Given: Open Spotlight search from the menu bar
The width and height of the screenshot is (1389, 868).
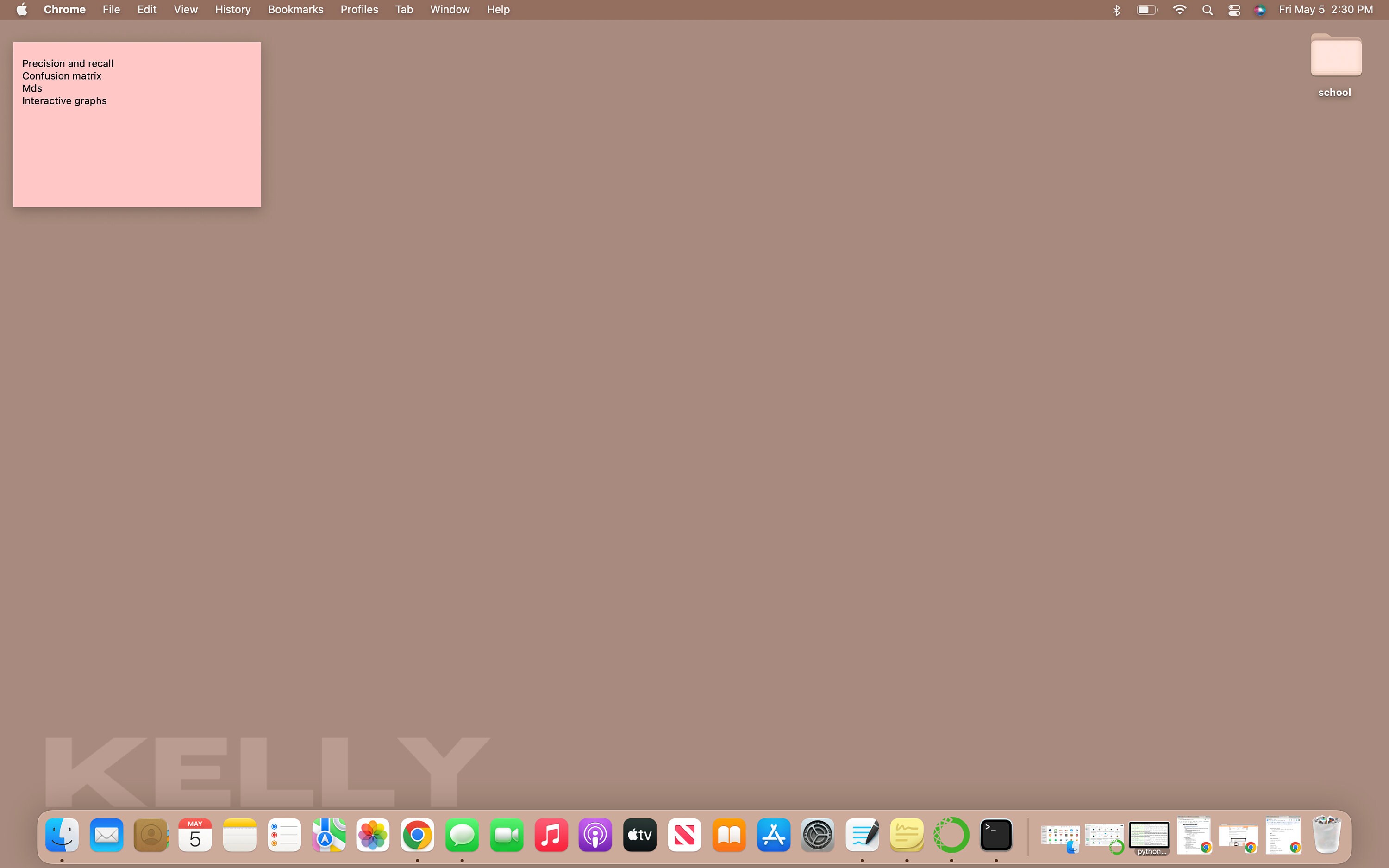Looking at the screenshot, I should point(1207,9).
